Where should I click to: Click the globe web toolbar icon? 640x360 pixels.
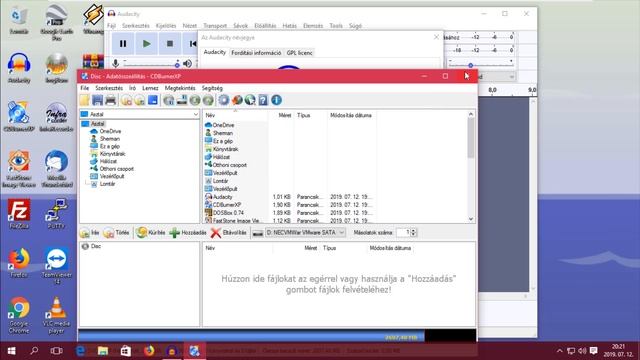(x=250, y=100)
